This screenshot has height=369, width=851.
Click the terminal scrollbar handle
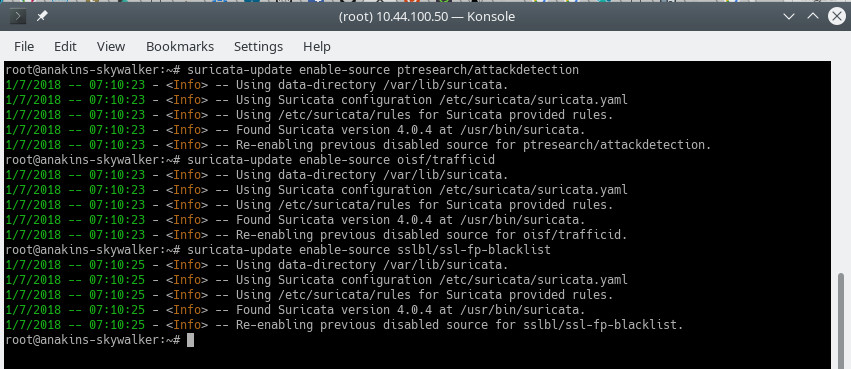[x=841, y=321]
